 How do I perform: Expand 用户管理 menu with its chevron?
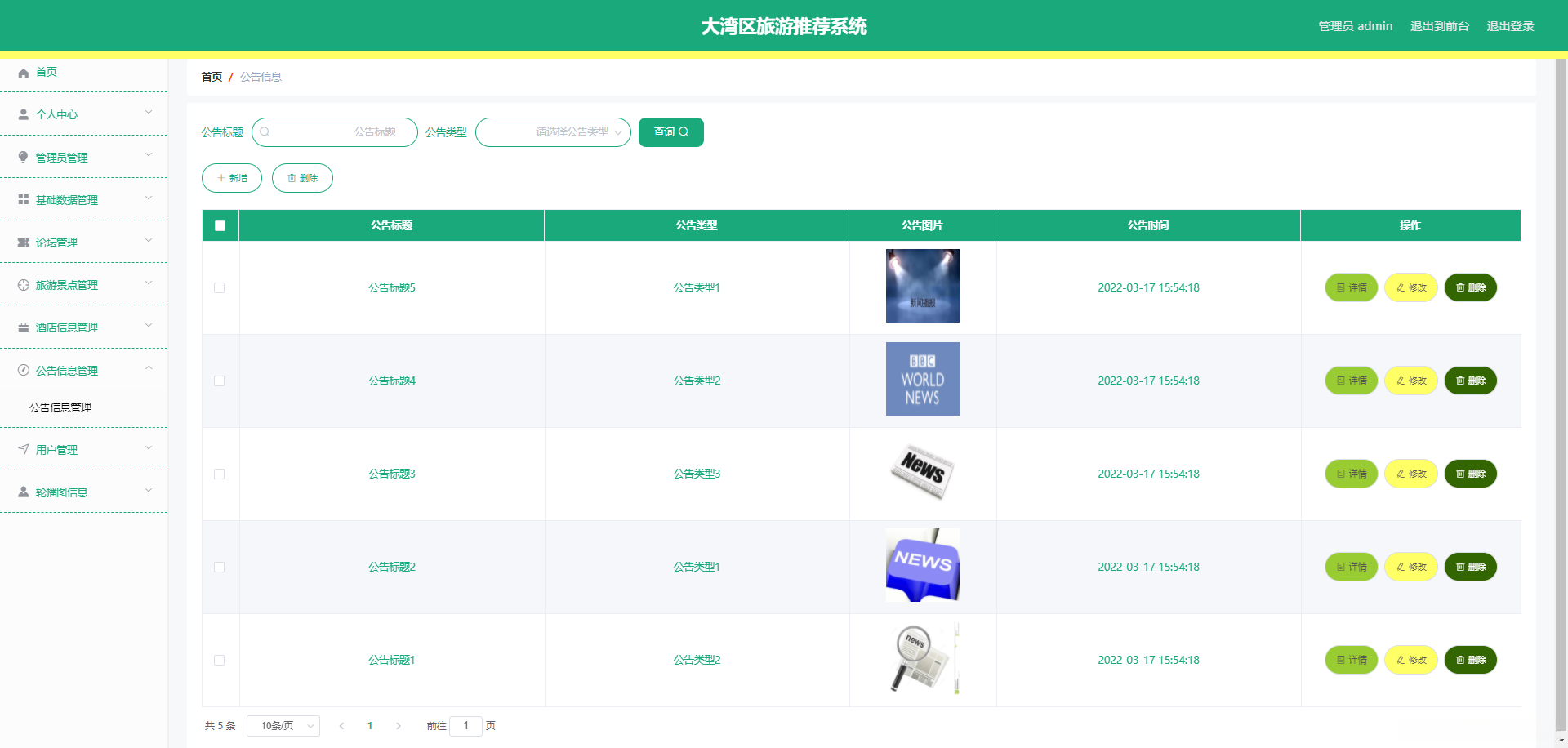click(x=149, y=447)
